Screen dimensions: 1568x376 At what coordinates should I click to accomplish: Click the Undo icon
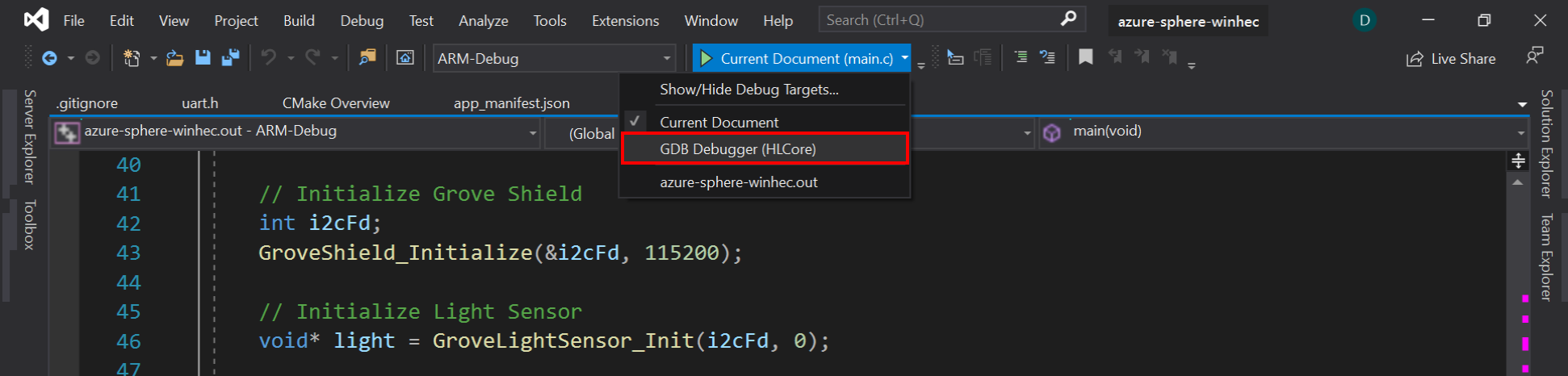[268, 57]
